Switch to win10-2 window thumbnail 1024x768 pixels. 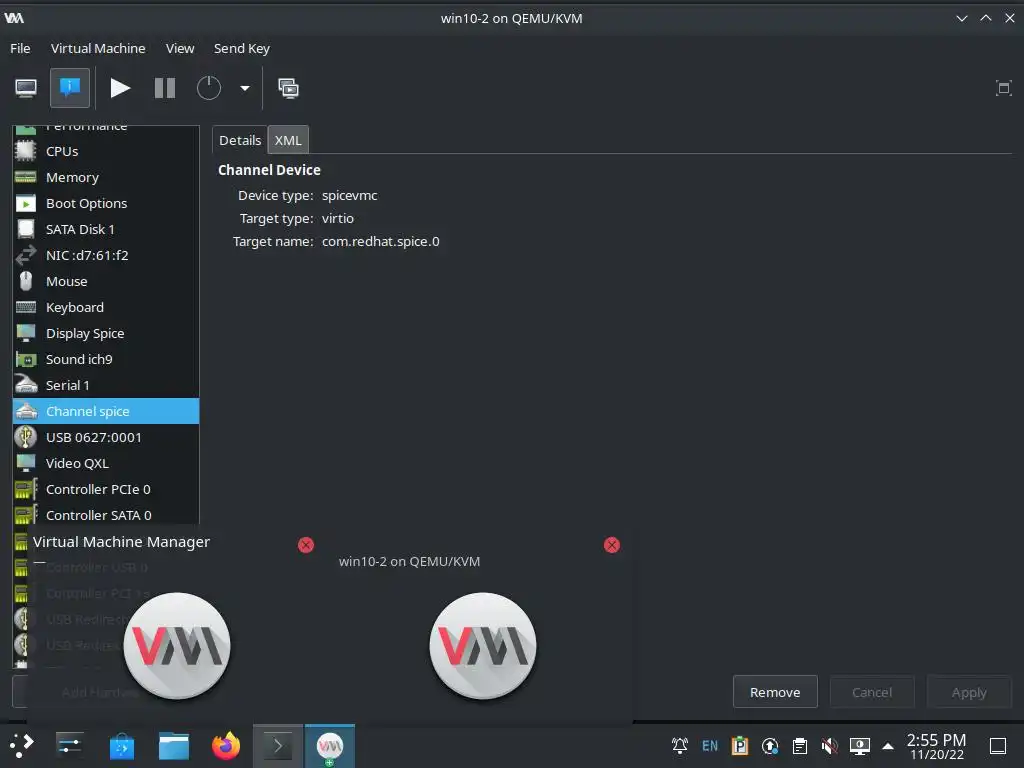(483, 645)
